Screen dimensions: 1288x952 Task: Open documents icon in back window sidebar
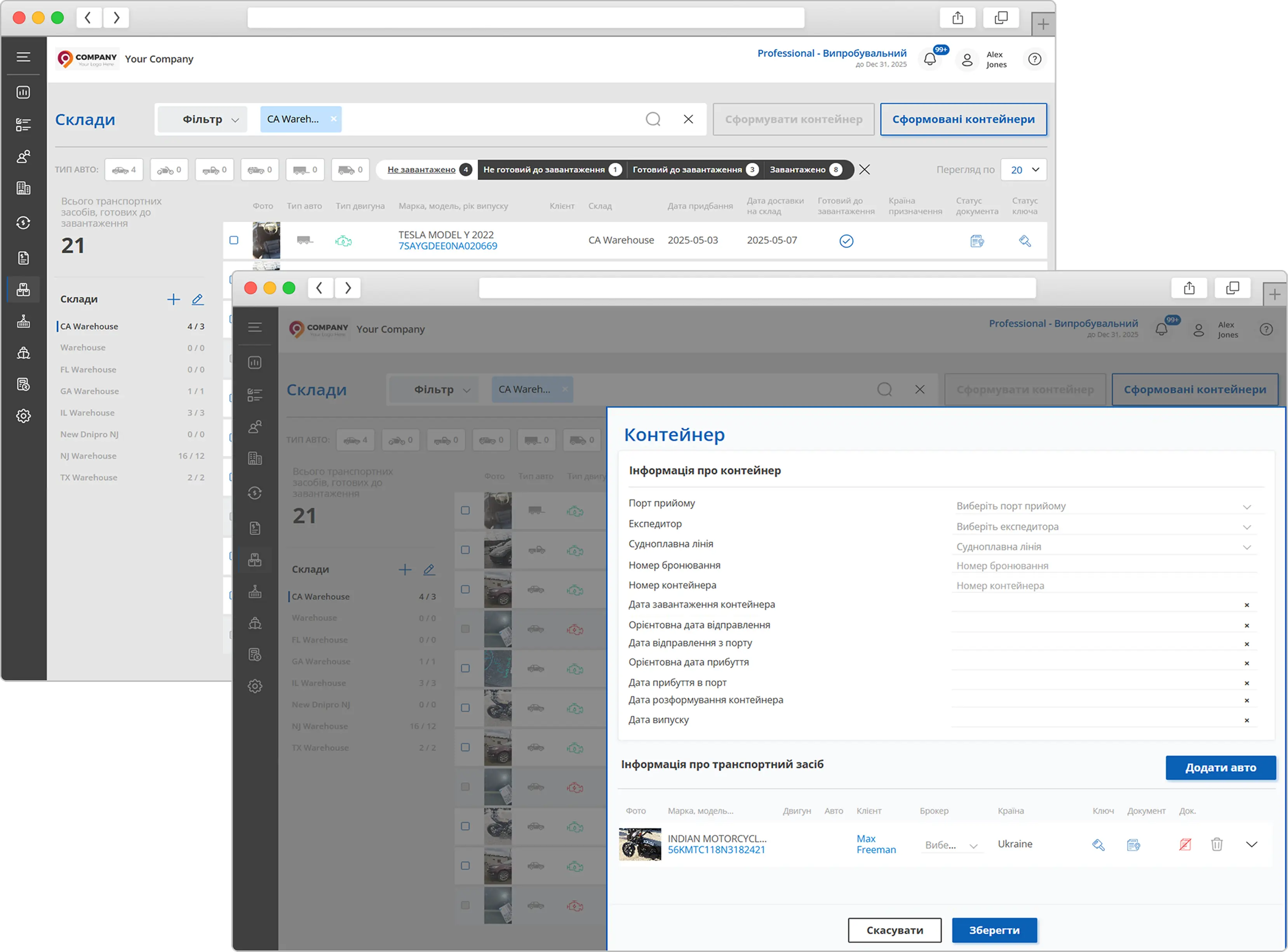(24, 257)
